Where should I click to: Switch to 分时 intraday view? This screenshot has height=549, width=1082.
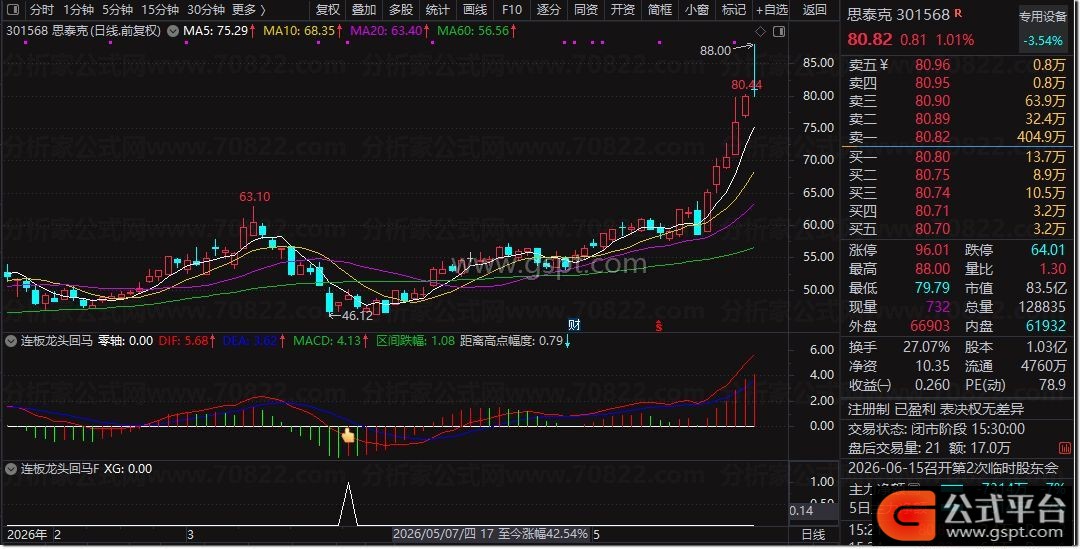(41, 10)
